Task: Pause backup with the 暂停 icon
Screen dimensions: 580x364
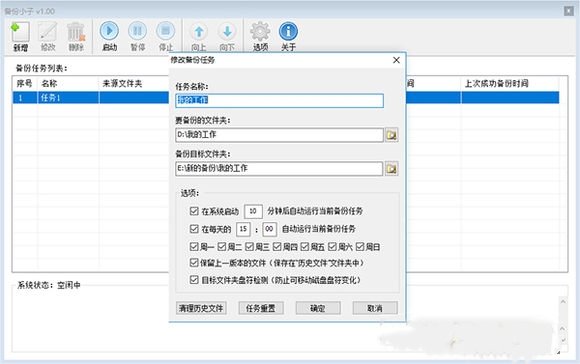Action: click(x=138, y=36)
